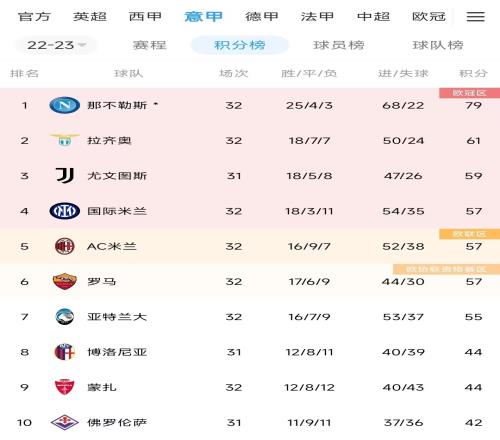Image resolution: width=500 pixels, height=440 pixels.
Task: Click the Inter Milan team logo
Action: 64,211
